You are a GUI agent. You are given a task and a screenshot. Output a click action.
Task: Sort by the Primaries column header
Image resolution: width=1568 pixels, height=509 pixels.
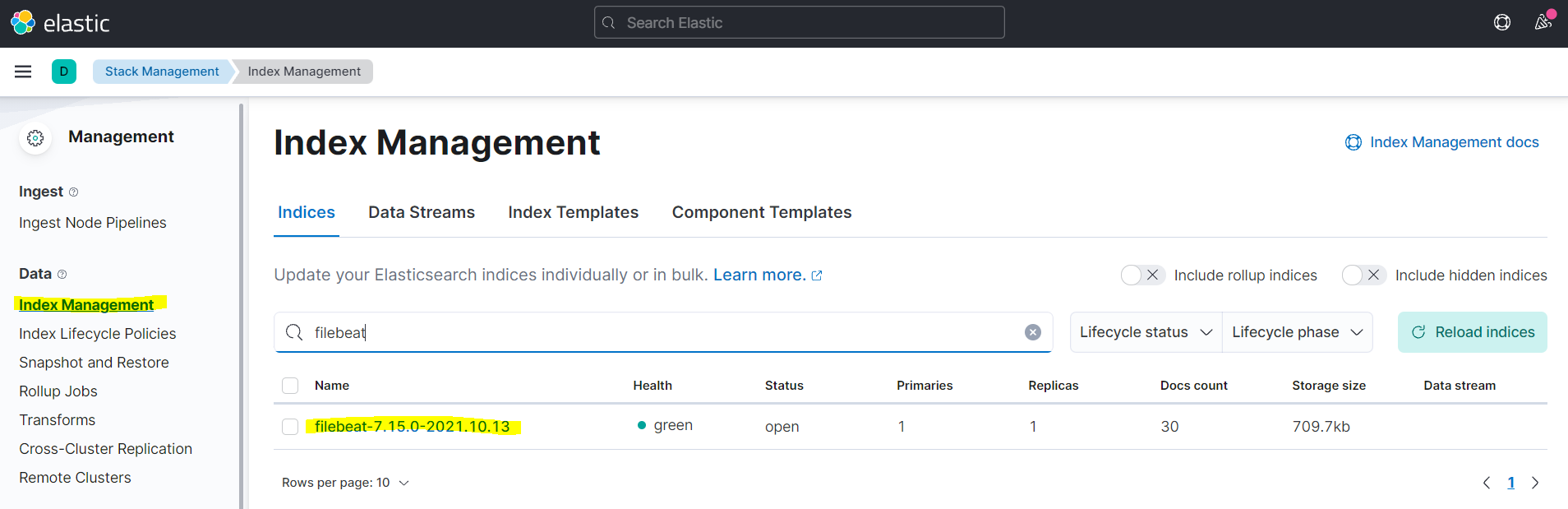click(x=925, y=386)
